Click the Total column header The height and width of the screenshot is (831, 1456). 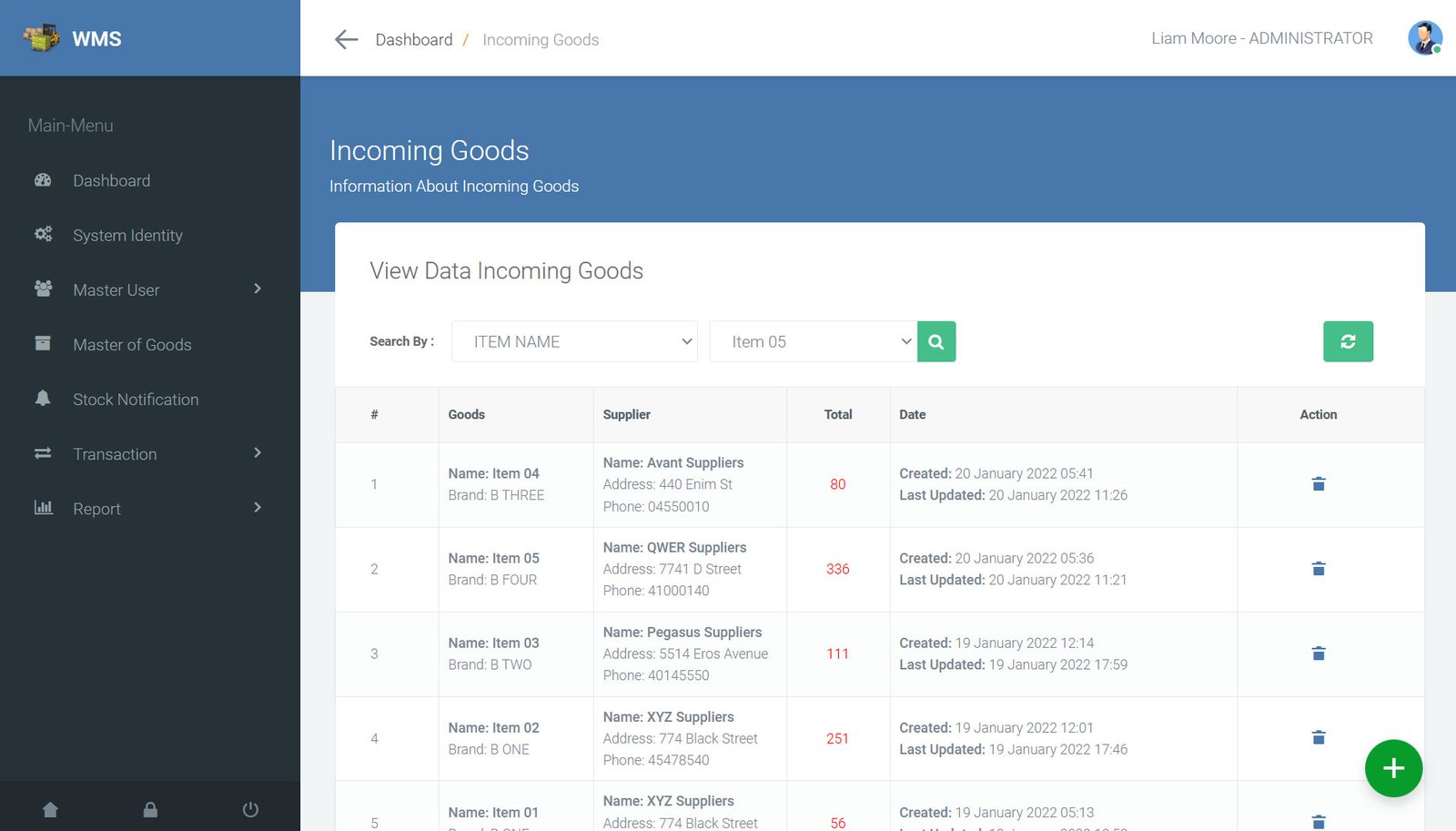(838, 414)
